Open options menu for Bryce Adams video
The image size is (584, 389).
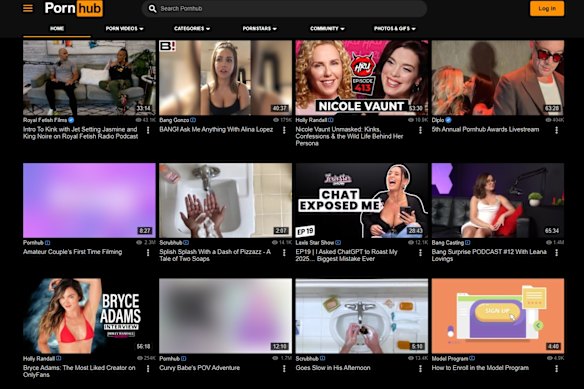[x=148, y=369]
